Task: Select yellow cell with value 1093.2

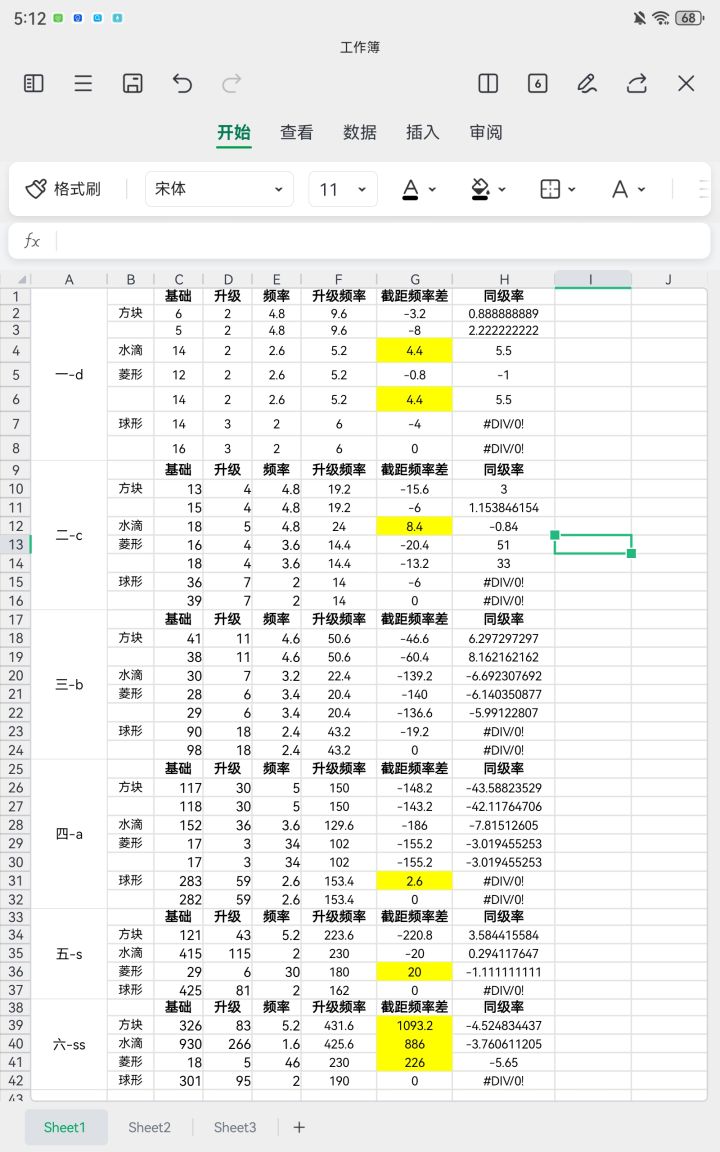Action: click(414, 1026)
